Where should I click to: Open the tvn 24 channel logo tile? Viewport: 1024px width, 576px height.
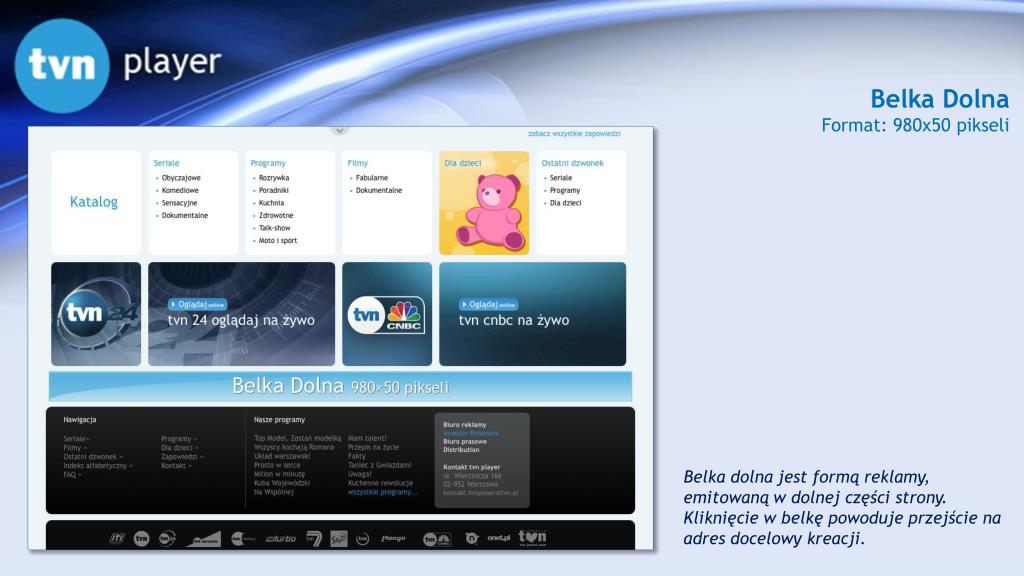coord(96,314)
